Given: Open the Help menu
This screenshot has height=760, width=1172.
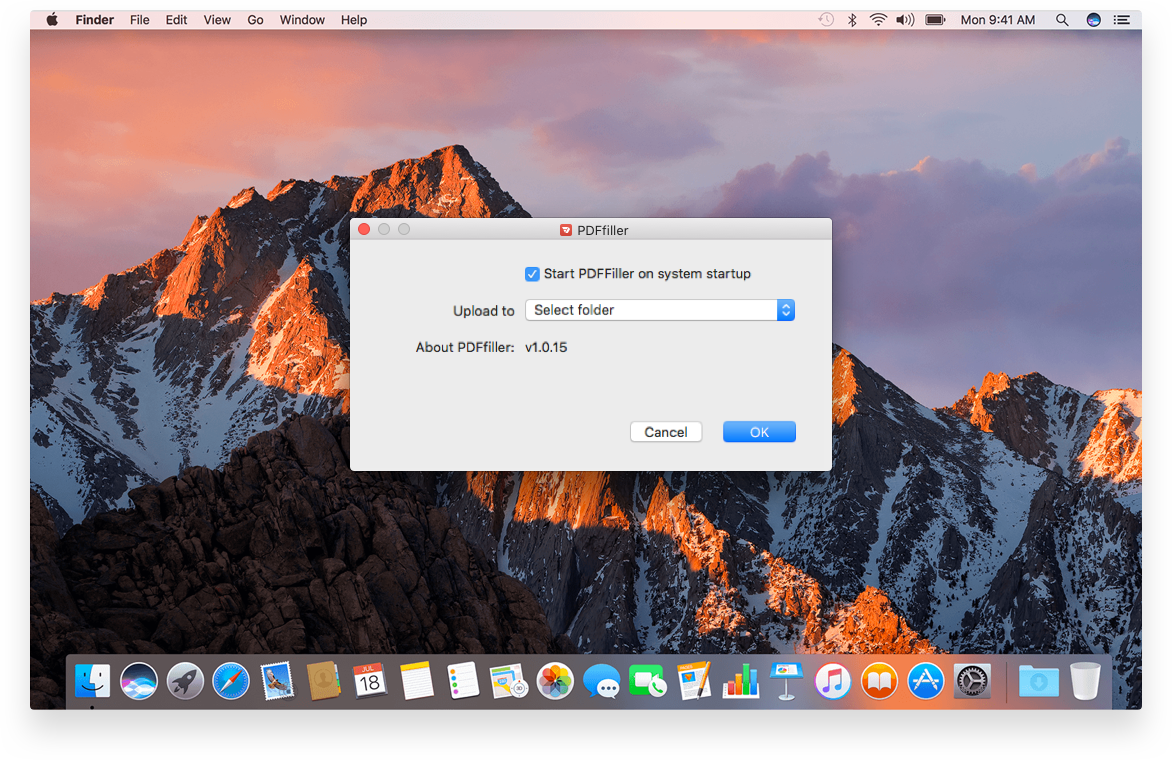Looking at the screenshot, I should 354,20.
